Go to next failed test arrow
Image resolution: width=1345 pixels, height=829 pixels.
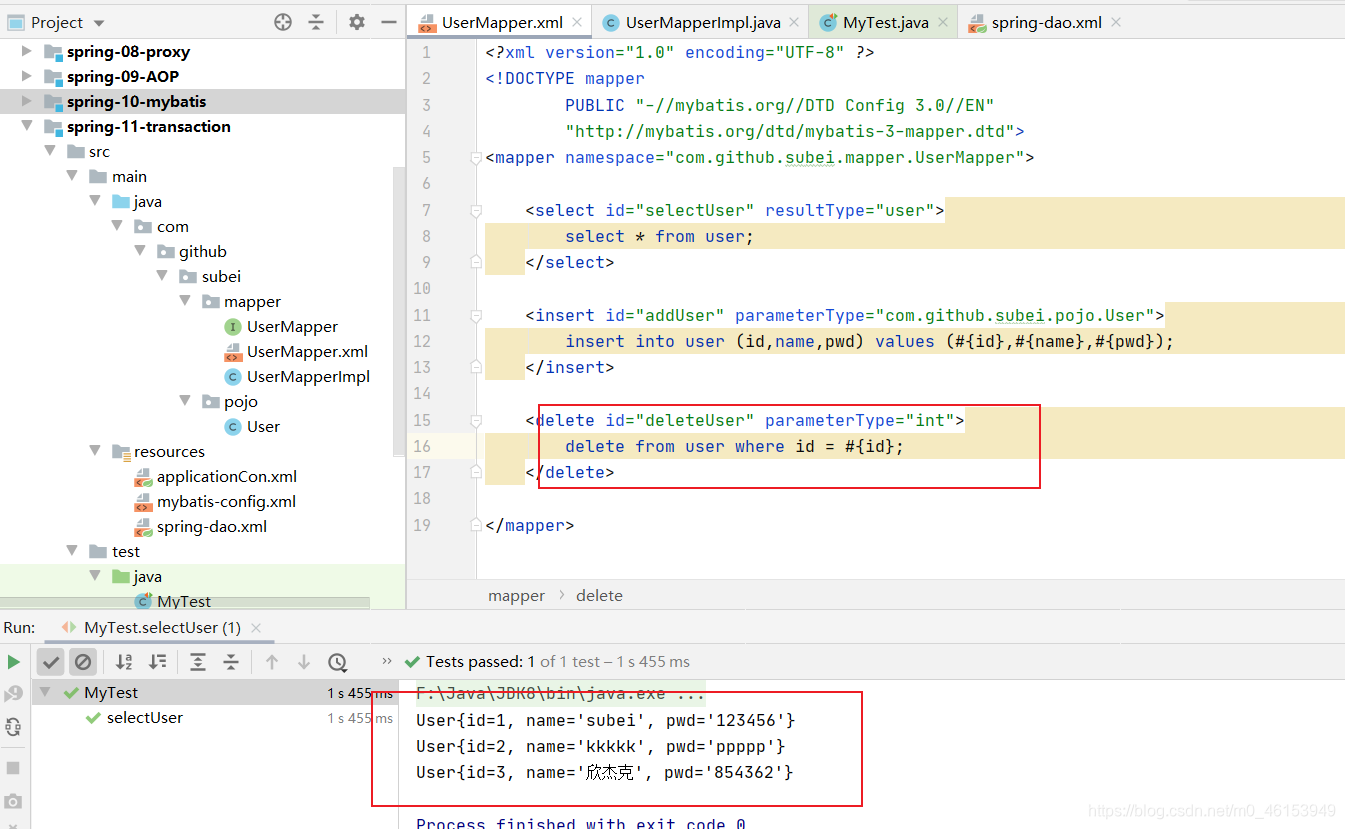point(304,662)
